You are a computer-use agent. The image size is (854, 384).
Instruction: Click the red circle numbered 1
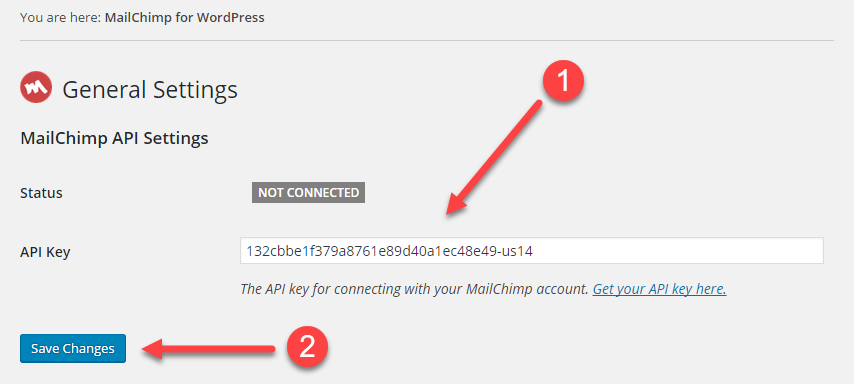coord(563,82)
